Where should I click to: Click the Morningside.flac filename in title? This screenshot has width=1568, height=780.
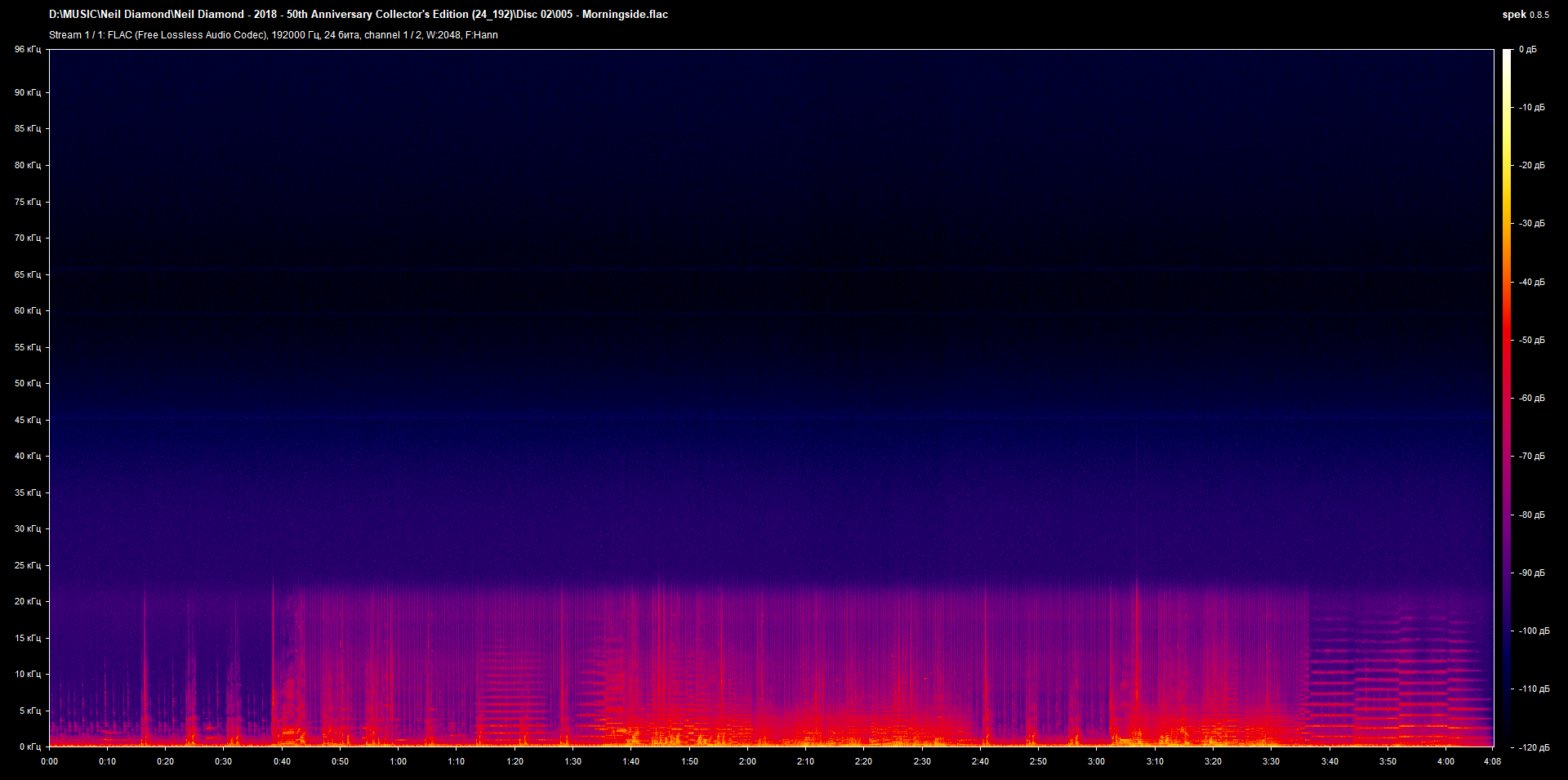point(626,14)
